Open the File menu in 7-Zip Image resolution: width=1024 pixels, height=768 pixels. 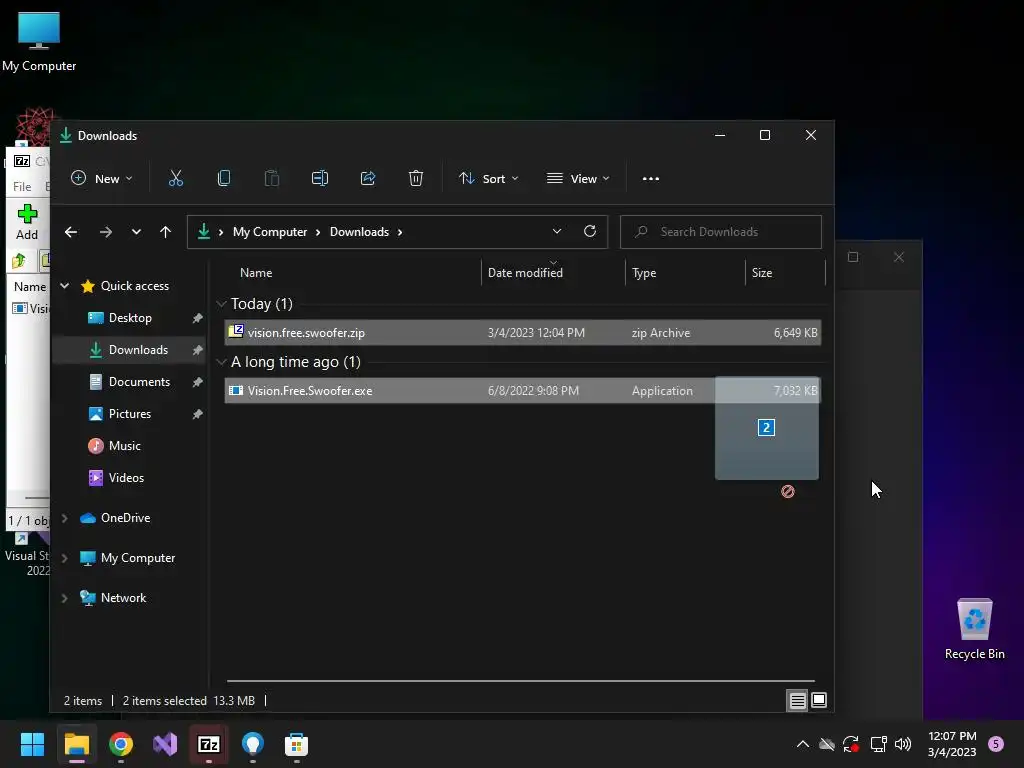coord(22,187)
